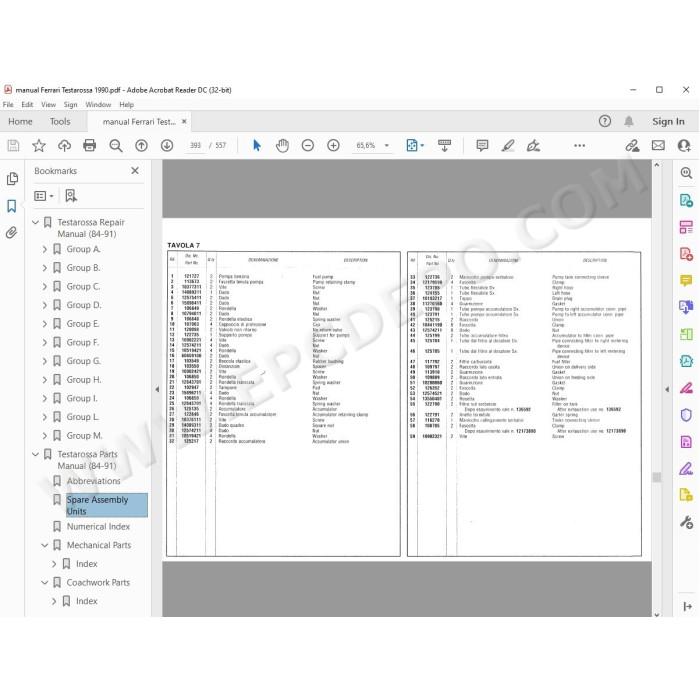Collapse the Mechanical Parts bookmark

[45, 546]
